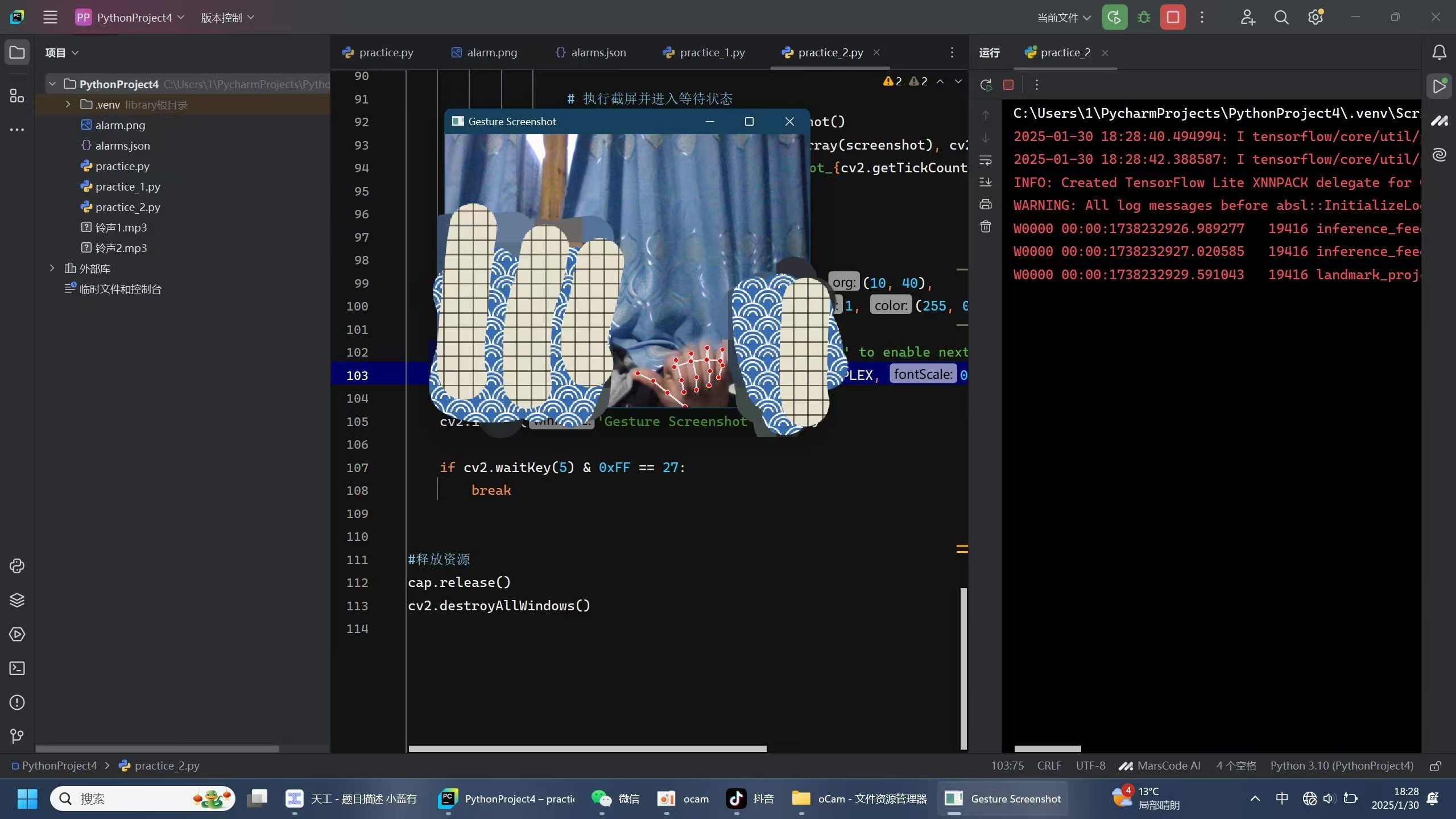This screenshot has width=1456, height=819.
Task: Open the Python Console panel
Action: 16,566
